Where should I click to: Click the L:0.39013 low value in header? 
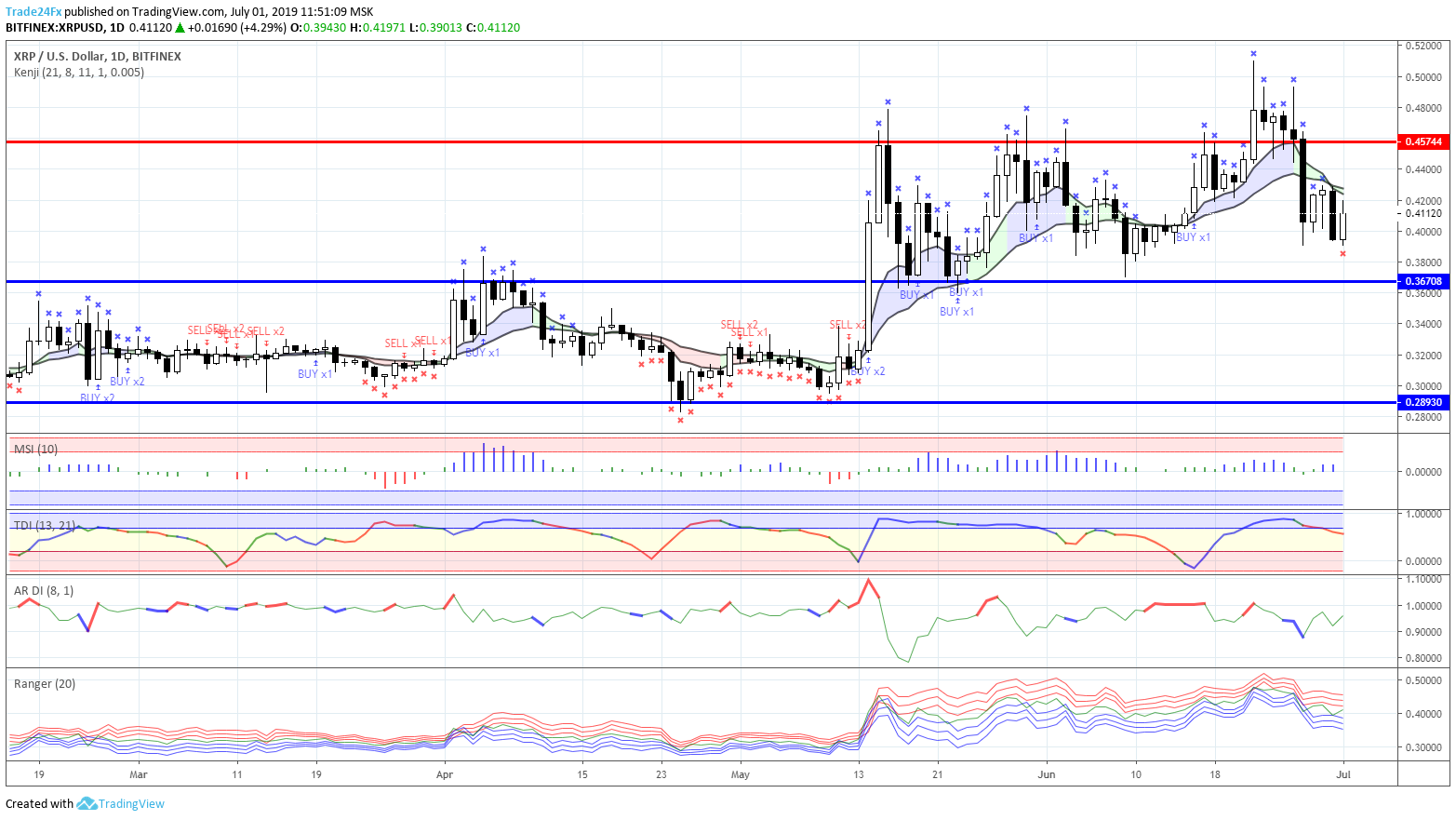click(x=436, y=28)
